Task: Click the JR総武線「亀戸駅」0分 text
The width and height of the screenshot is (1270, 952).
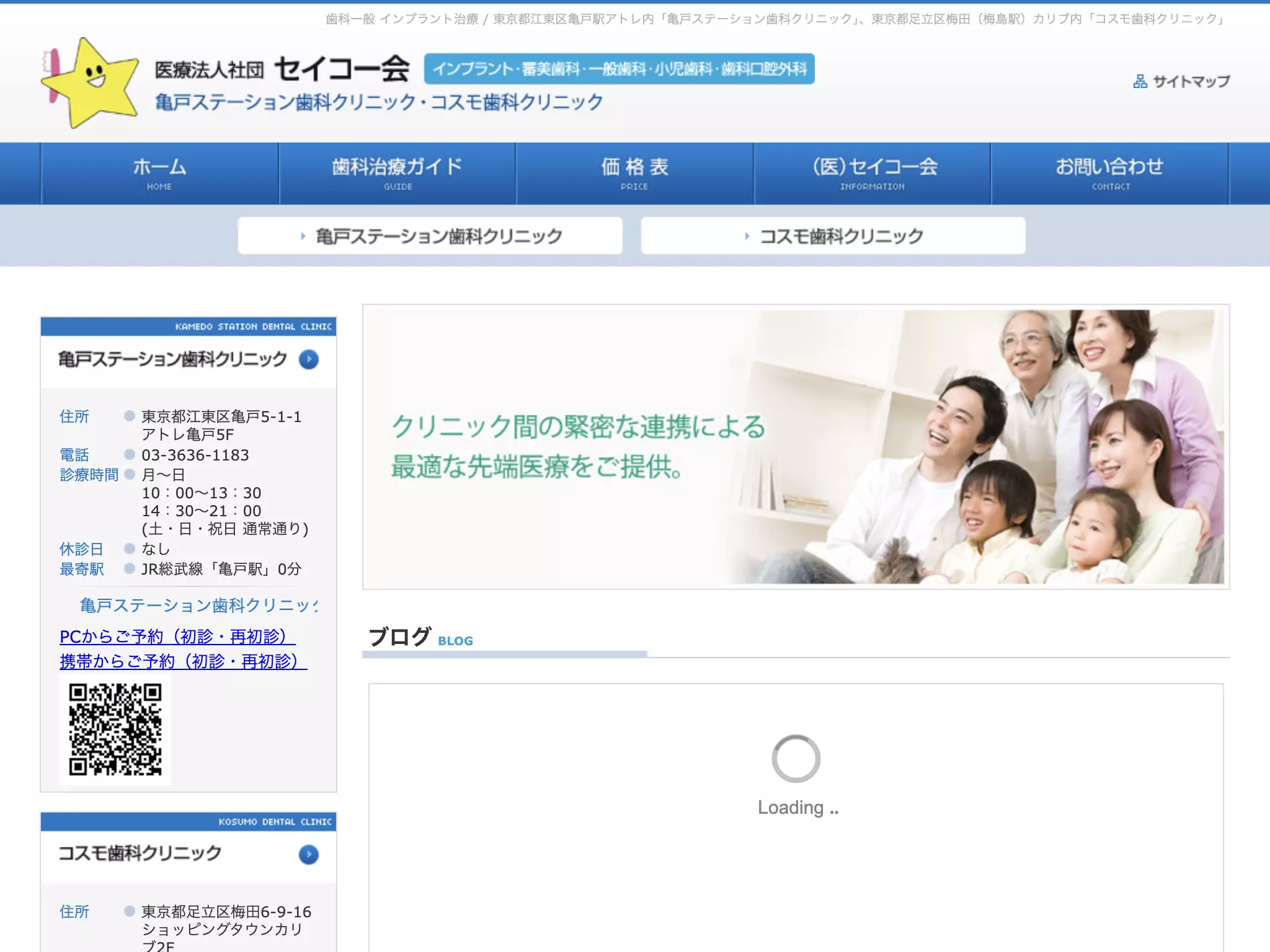Action: coord(221,569)
